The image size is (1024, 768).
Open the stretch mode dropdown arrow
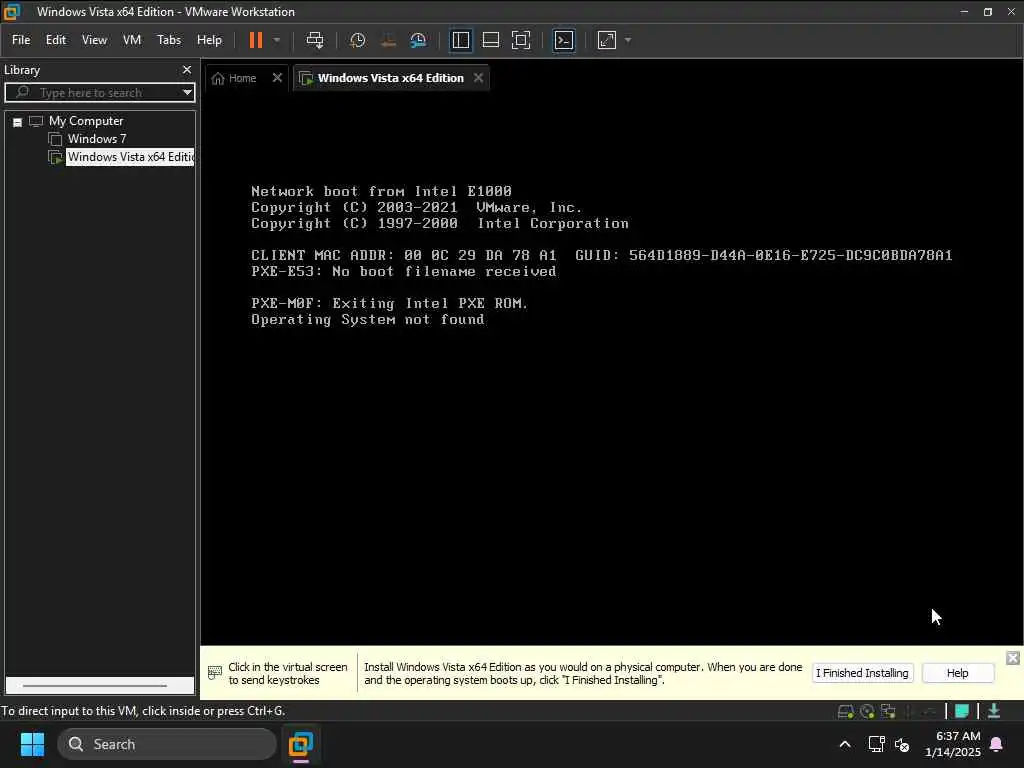[x=628, y=40]
